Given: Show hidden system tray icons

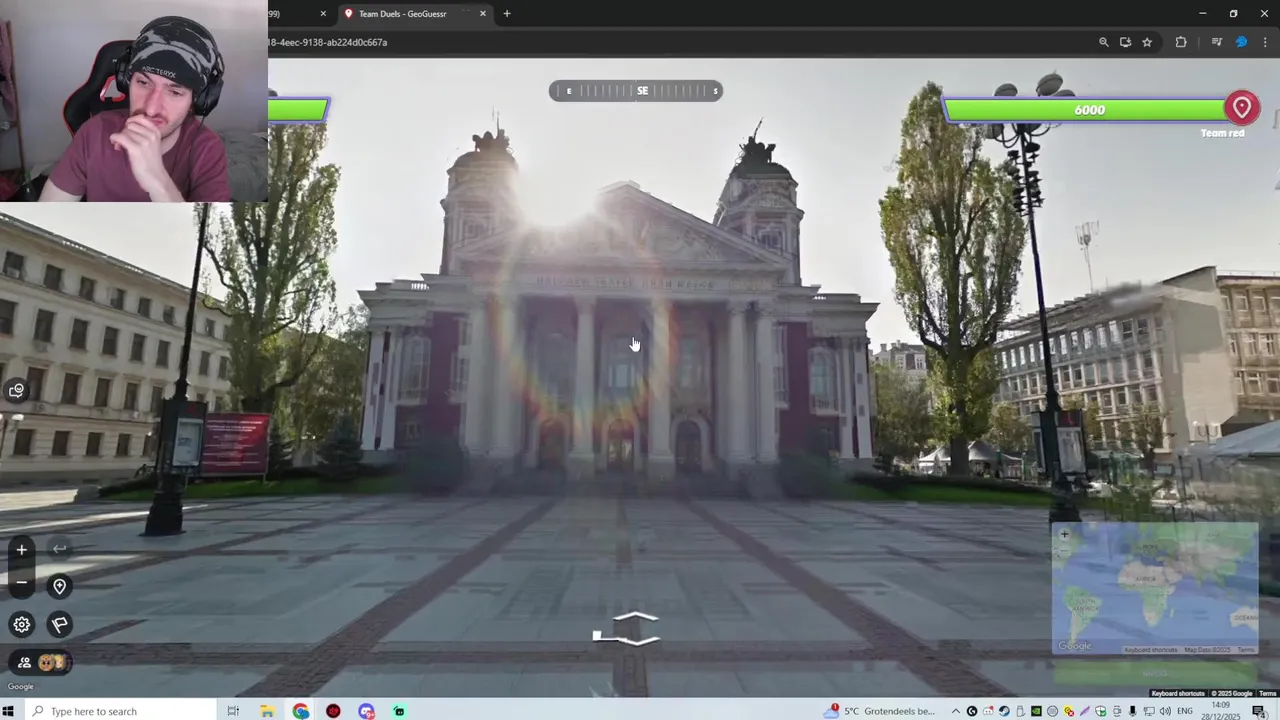Looking at the screenshot, I should click(955, 711).
